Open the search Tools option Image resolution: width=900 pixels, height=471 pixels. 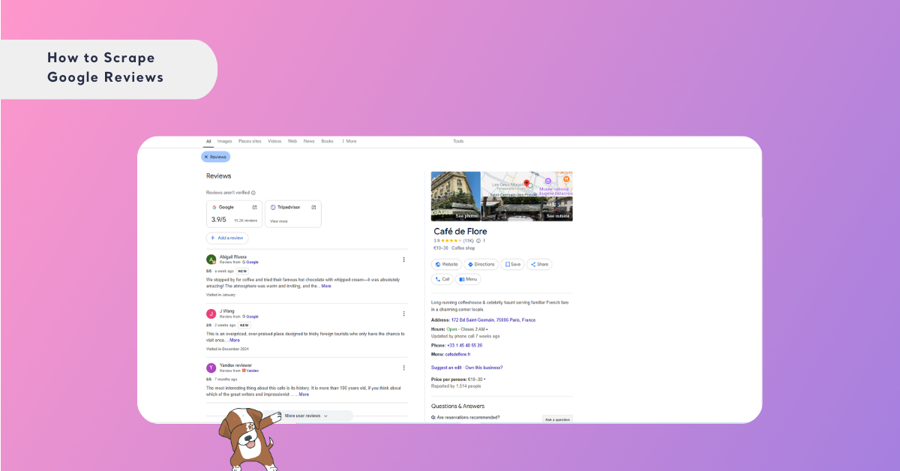point(458,141)
